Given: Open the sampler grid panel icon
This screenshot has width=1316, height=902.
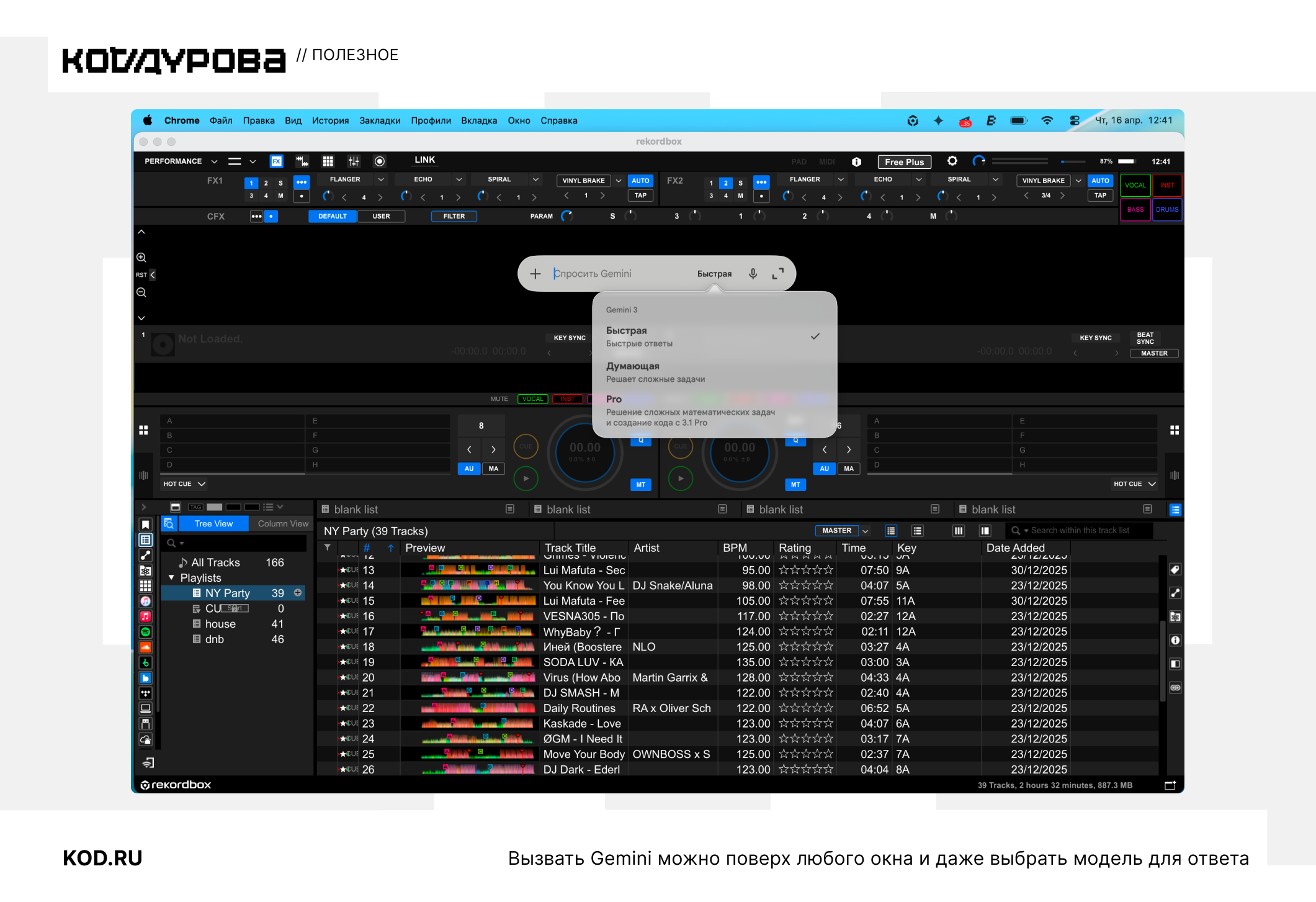Looking at the screenshot, I should 328,161.
